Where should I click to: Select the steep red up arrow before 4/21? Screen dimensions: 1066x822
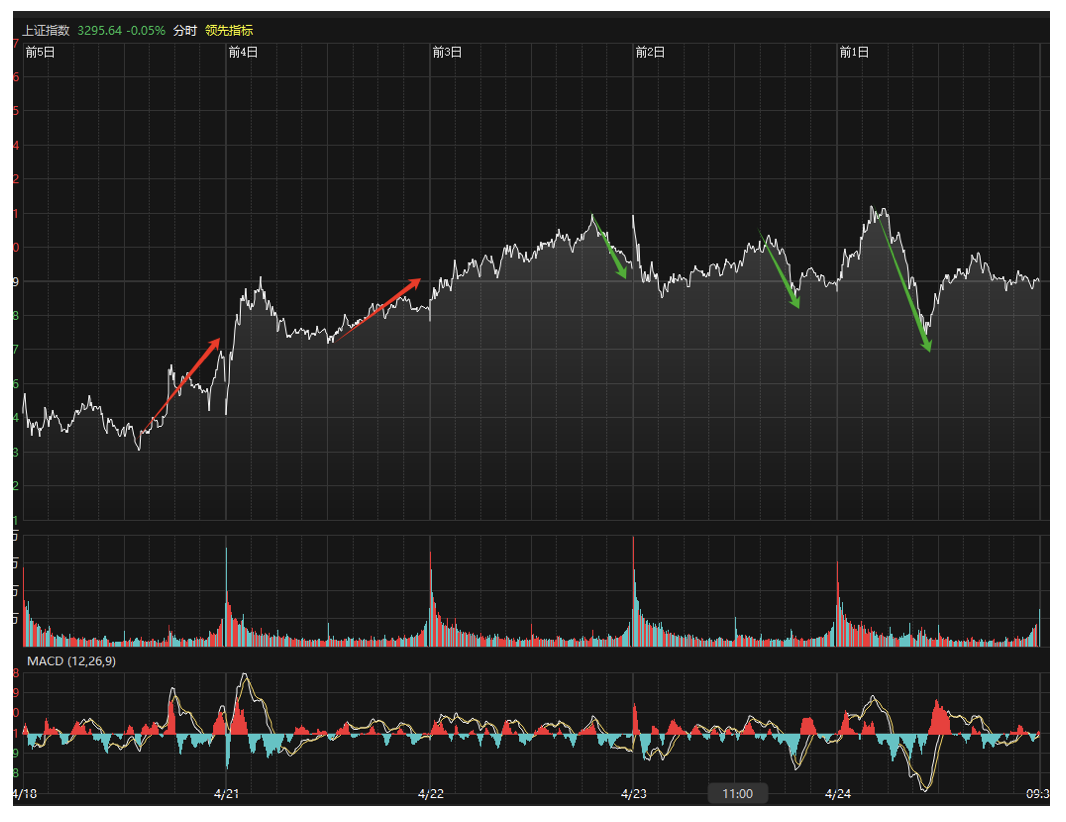click(x=182, y=385)
